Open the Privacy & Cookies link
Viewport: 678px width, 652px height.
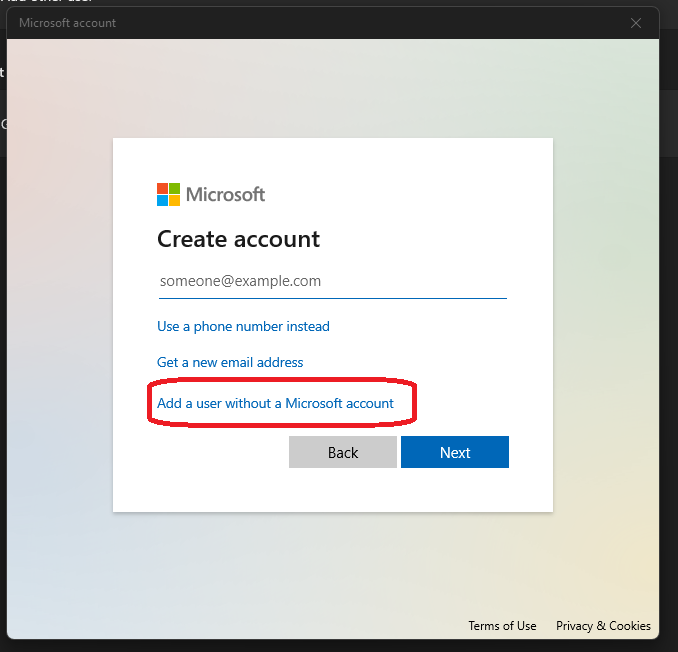(603, 626)
